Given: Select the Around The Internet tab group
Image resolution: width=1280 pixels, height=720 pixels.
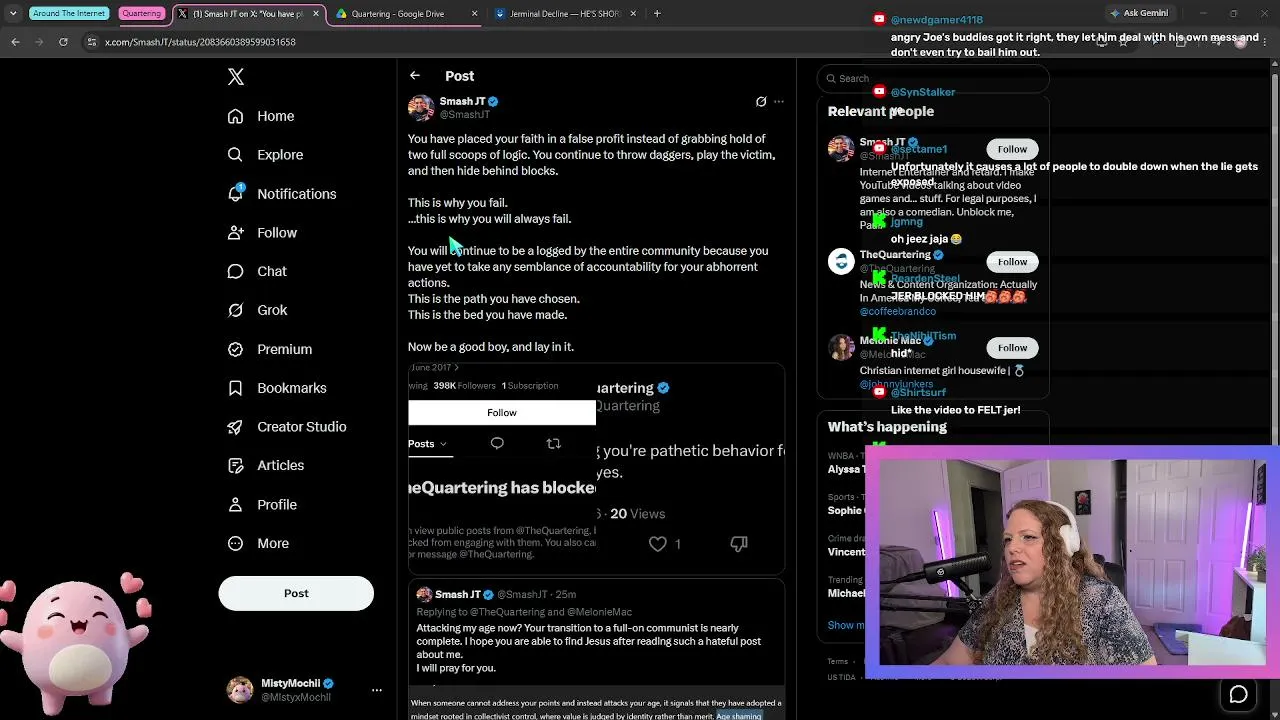Looking at the screenshot, I should coord(69,14).
